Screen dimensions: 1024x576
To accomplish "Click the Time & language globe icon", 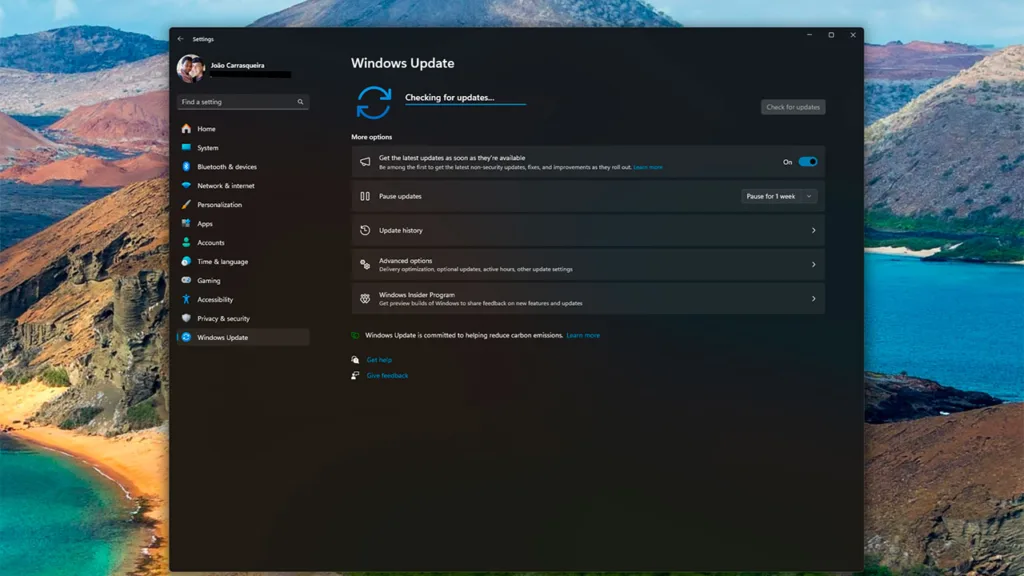I will click(186, 261).
